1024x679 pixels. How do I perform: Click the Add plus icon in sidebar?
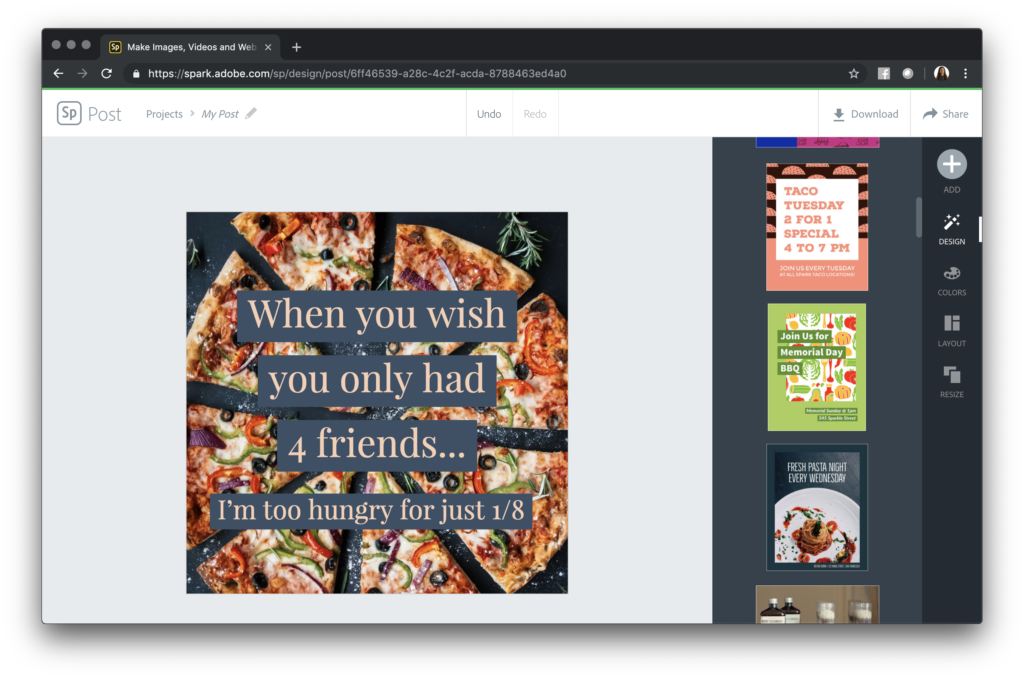coord(951,165)
